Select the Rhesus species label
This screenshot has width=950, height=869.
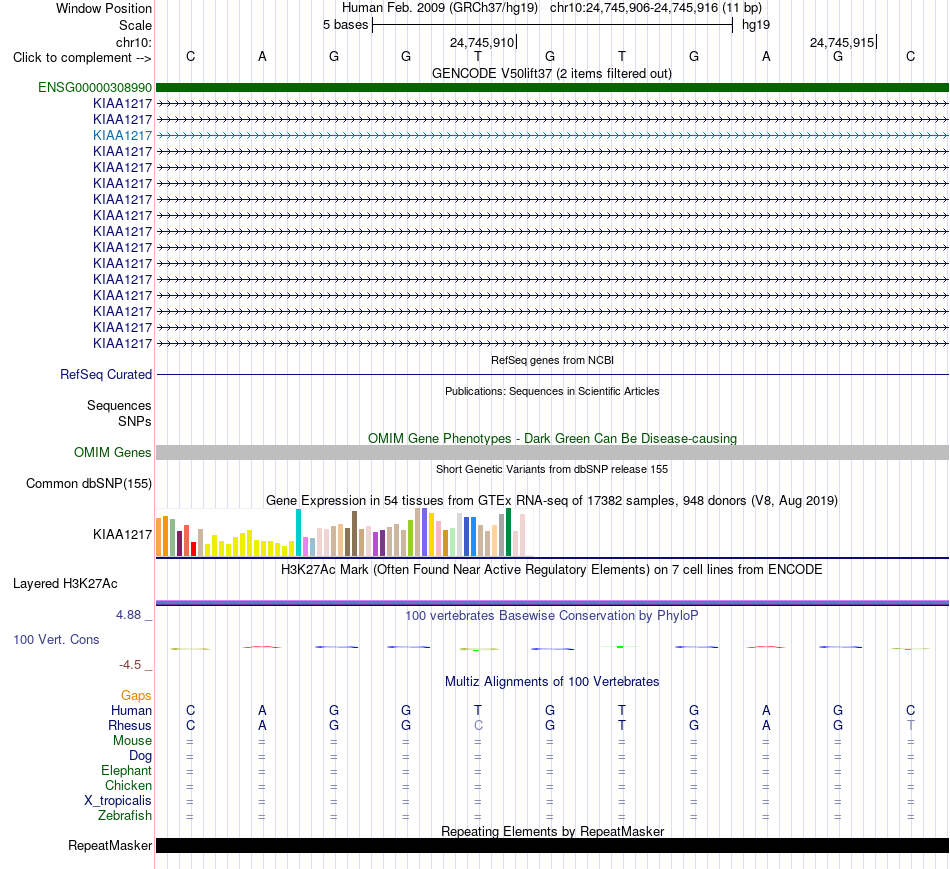coord(130,725)
